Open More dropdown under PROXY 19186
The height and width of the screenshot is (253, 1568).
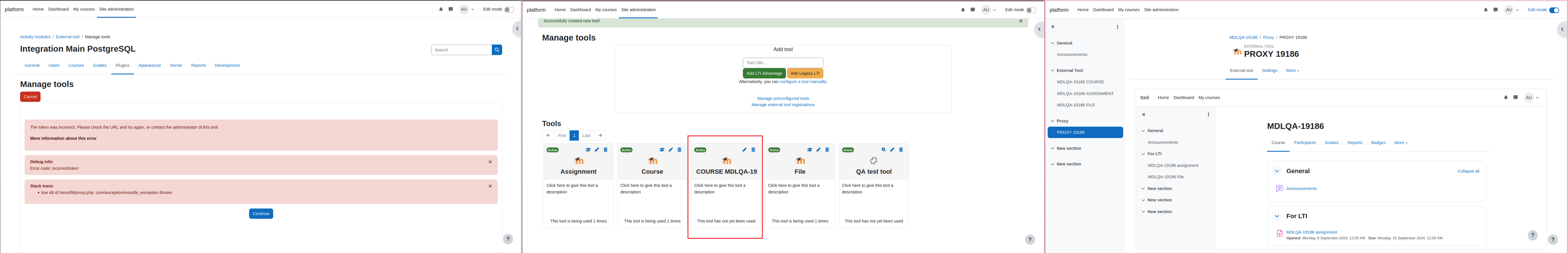coord(1293,71)
